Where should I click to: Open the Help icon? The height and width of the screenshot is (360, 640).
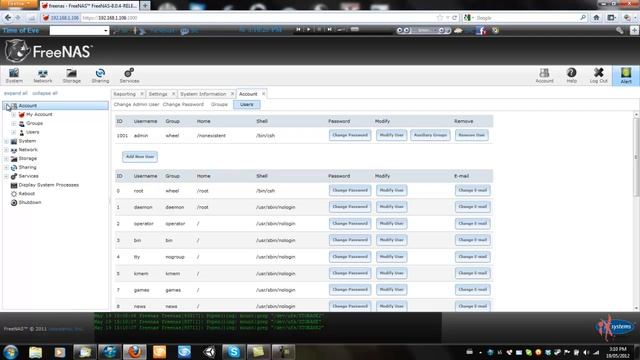tap(571, 76)
